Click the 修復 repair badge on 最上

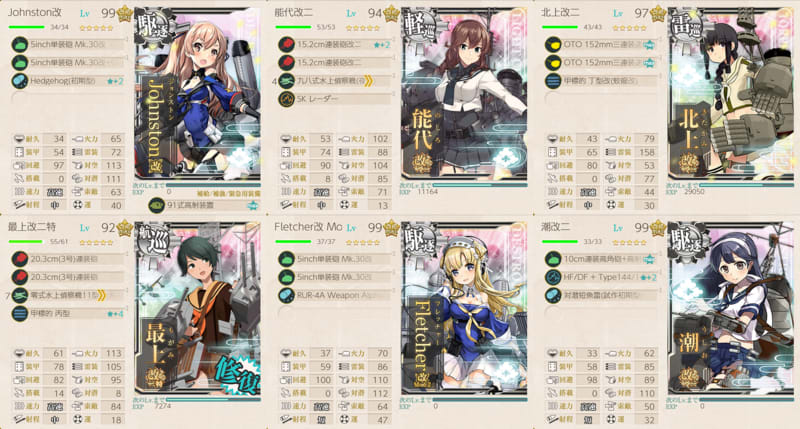point(237,376)
